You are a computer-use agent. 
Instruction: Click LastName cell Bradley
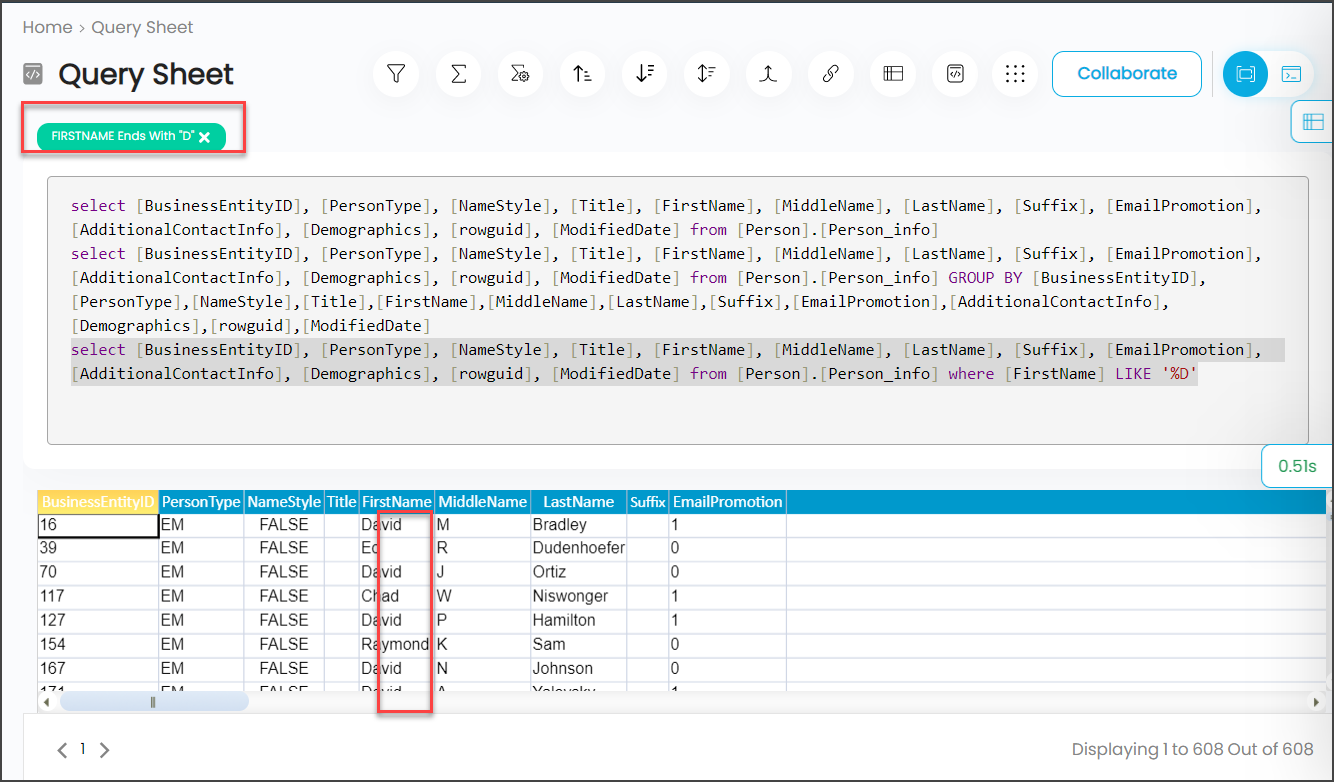coord(578,525)
